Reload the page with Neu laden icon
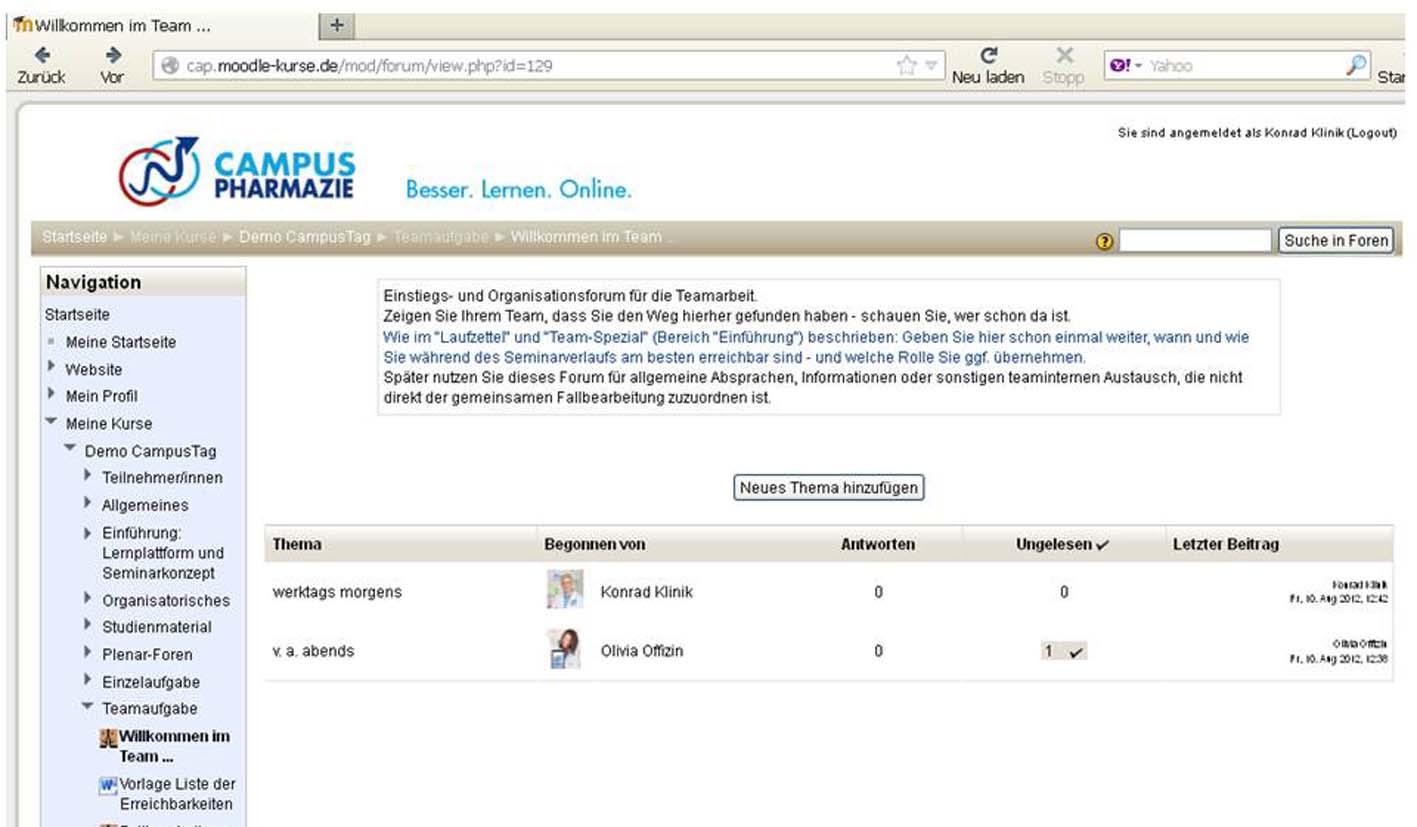Image resolution: width=1417 pixels, height=827 pixels. pos(988,56)
